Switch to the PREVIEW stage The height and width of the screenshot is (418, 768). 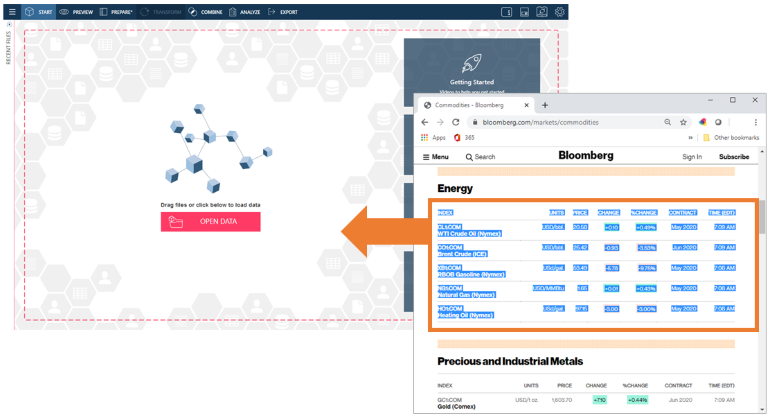click(76, 12)
